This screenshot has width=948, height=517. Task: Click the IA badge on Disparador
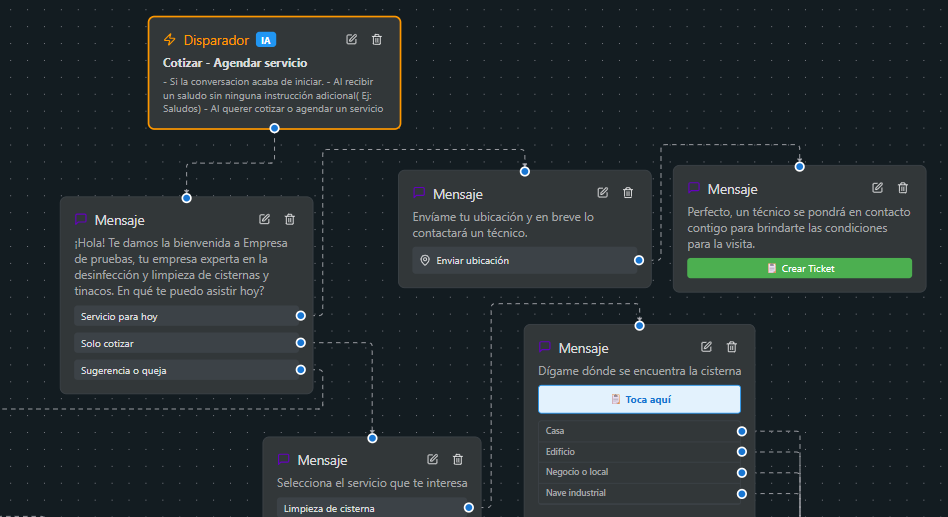coord(266,40)
